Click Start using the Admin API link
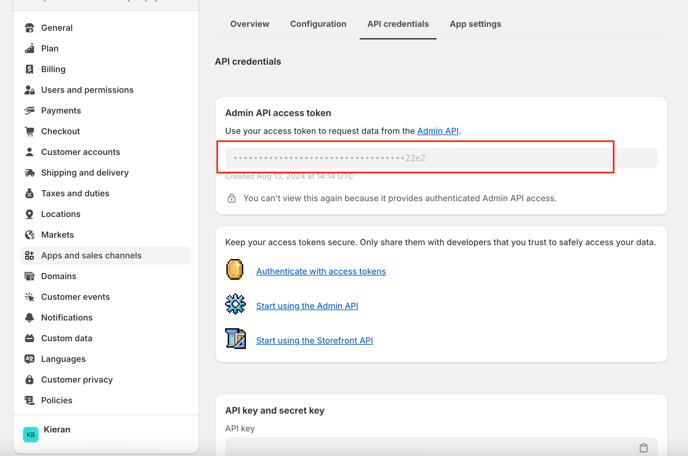 (x=306, y=306)
